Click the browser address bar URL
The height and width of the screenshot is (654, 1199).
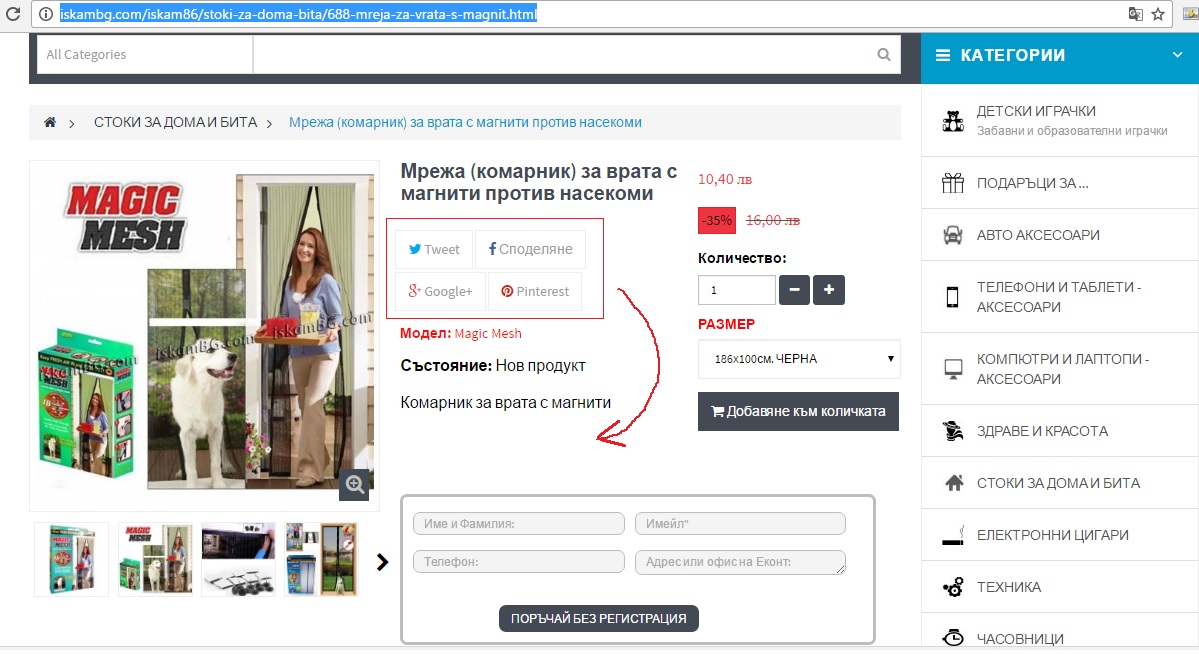[298, 14]
